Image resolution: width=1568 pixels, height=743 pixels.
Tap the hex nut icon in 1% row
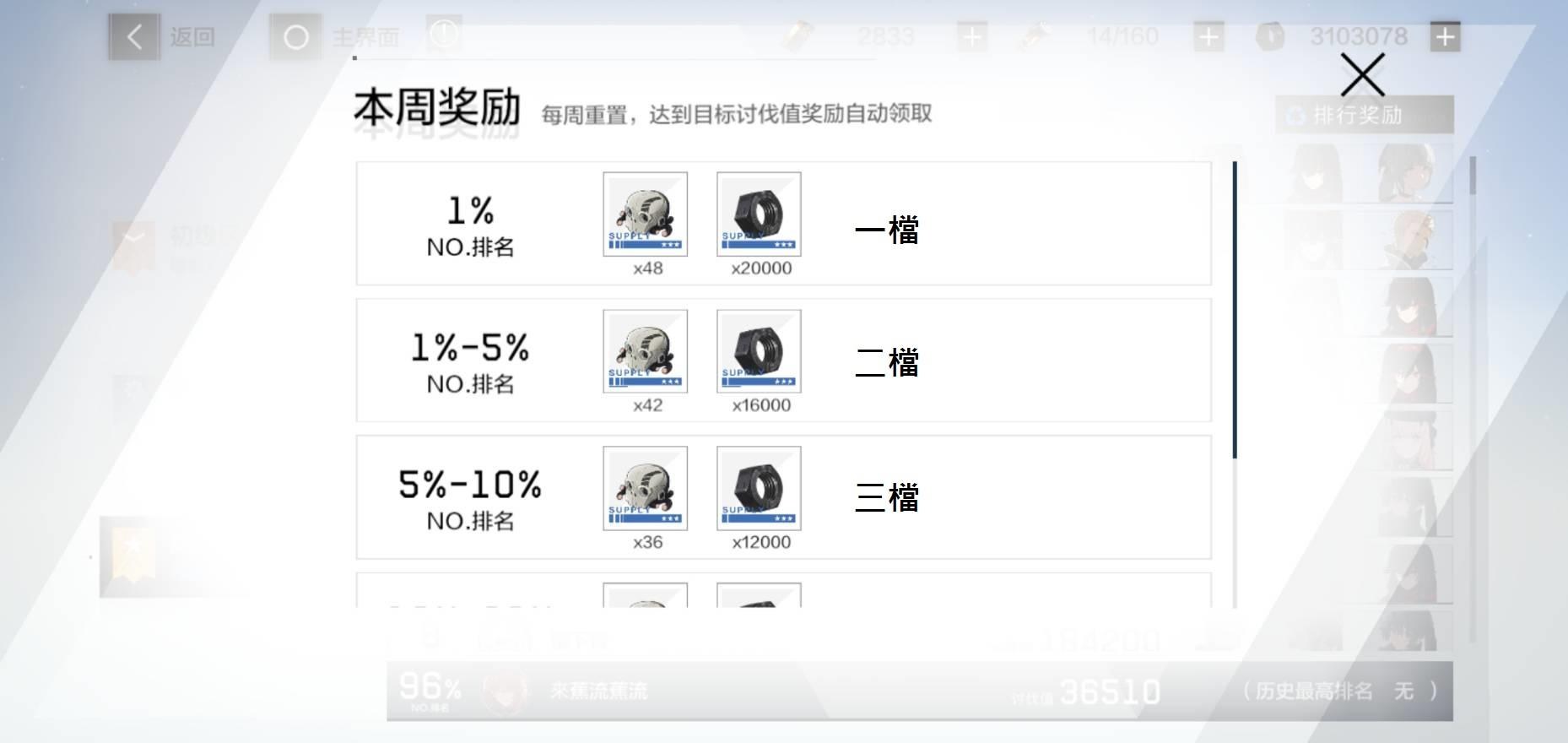pyautogui.click(x=759, y=214)
